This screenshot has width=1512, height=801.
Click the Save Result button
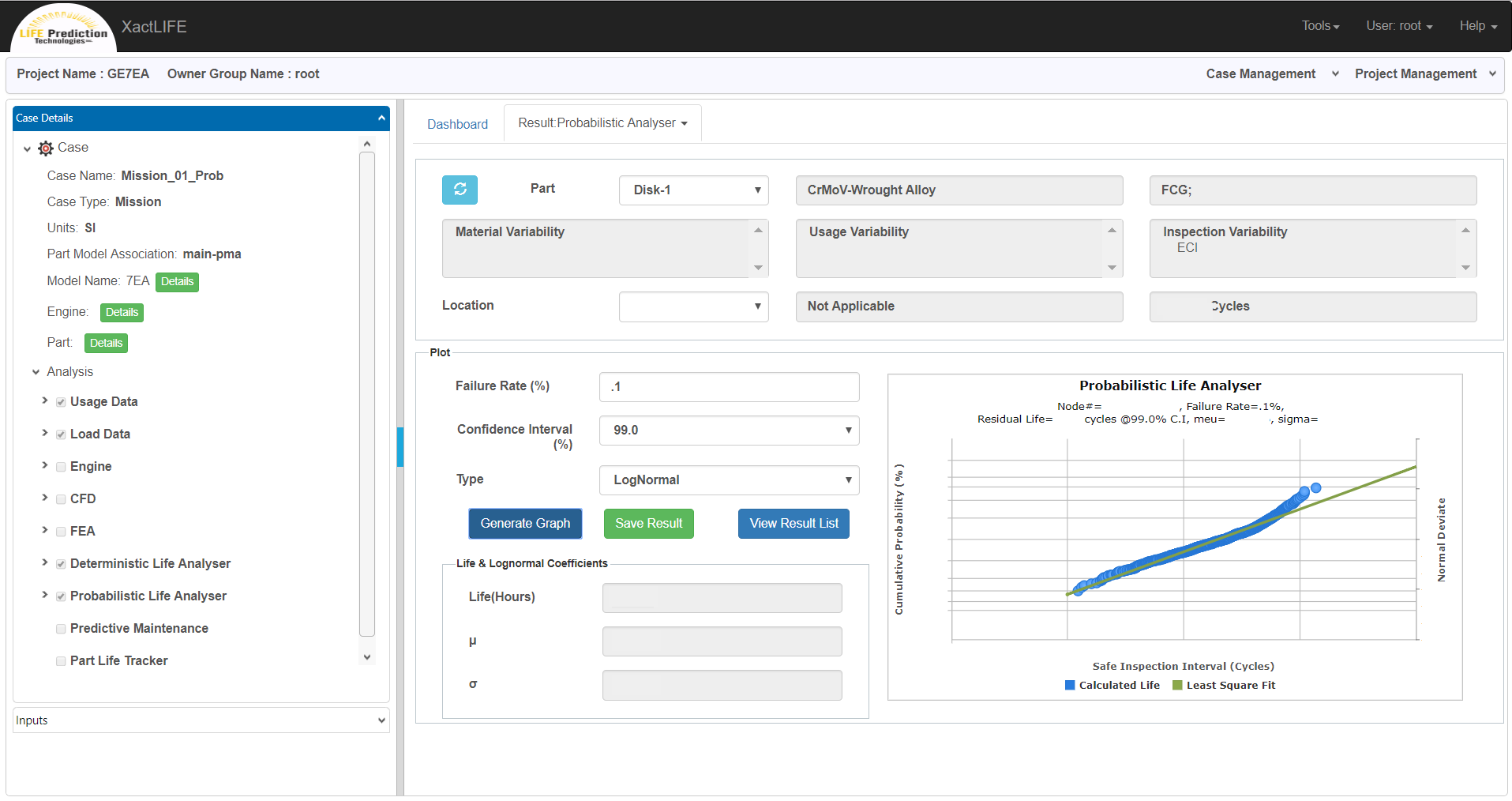649,524
